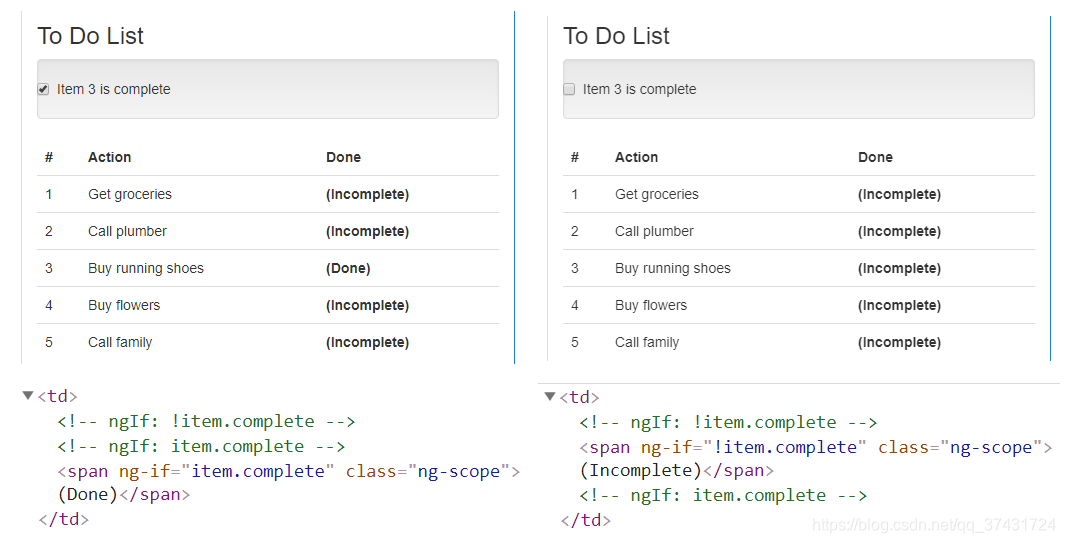Viewport: 1065px width, 543px height.
Task: Click the row number 3 in the left table
Action: (x=48, y=268)
